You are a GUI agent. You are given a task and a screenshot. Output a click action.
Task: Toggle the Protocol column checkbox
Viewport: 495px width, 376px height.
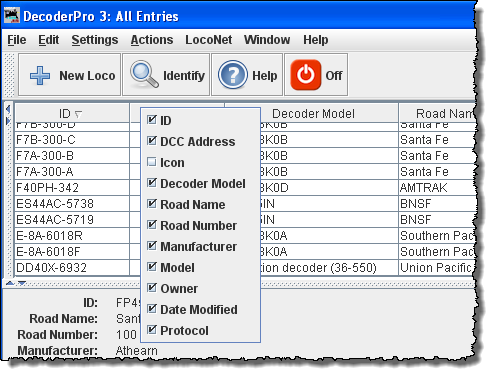[x=152, y=330]
